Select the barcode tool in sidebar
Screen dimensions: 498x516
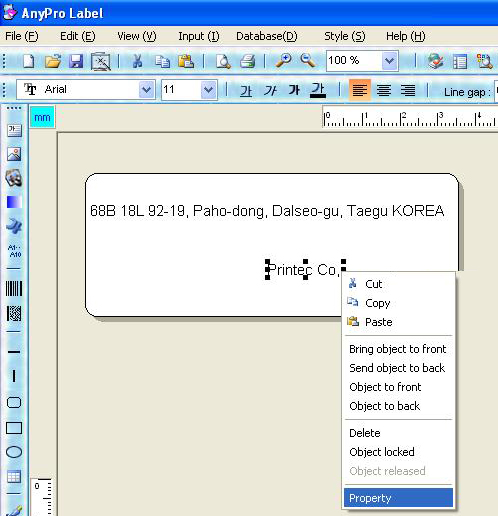tap(14, 288)
